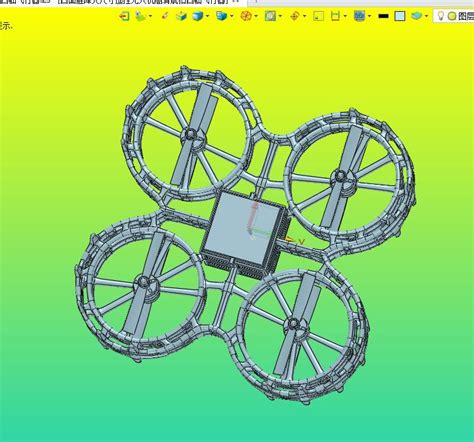This screenshot has width=474, height=442.
Task: Toggle the yellow circle layer indicator
Action: (x=452, y=16)
